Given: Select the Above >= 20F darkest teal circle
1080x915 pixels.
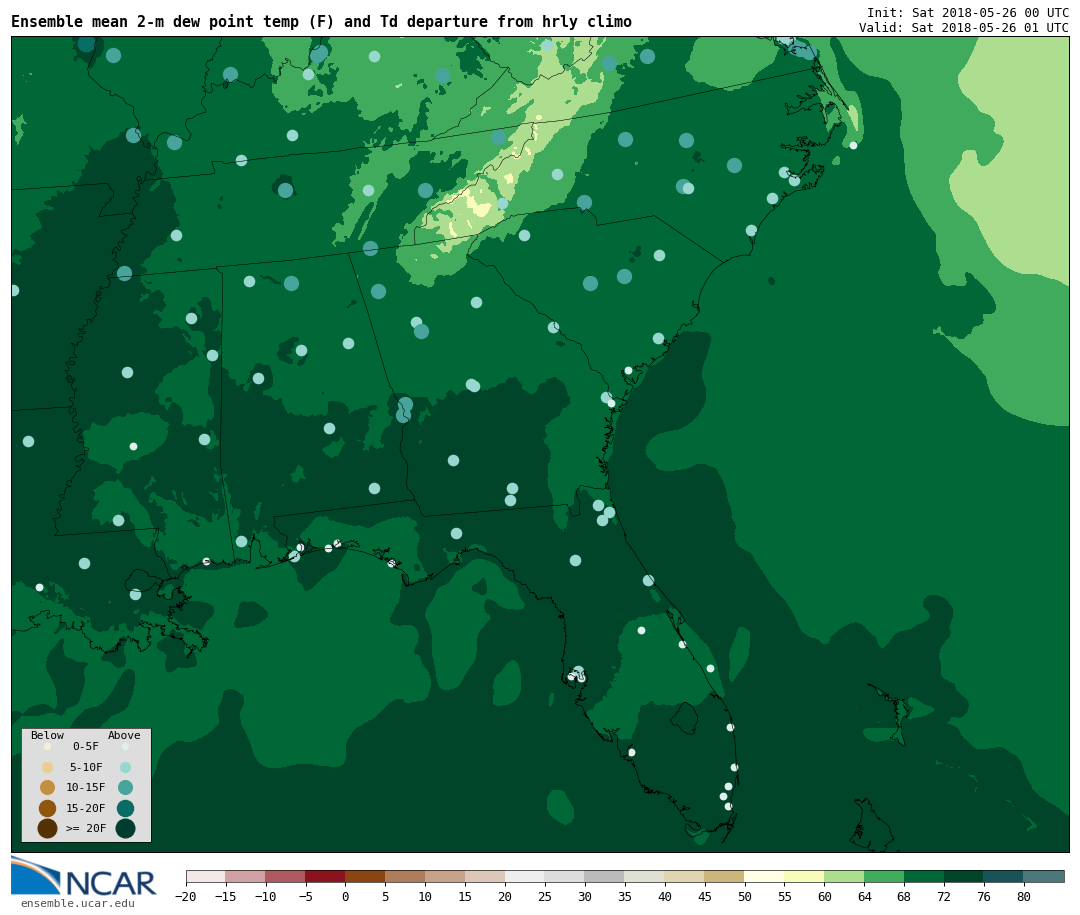Looking at the screenshot, I should tap(125, 828).
